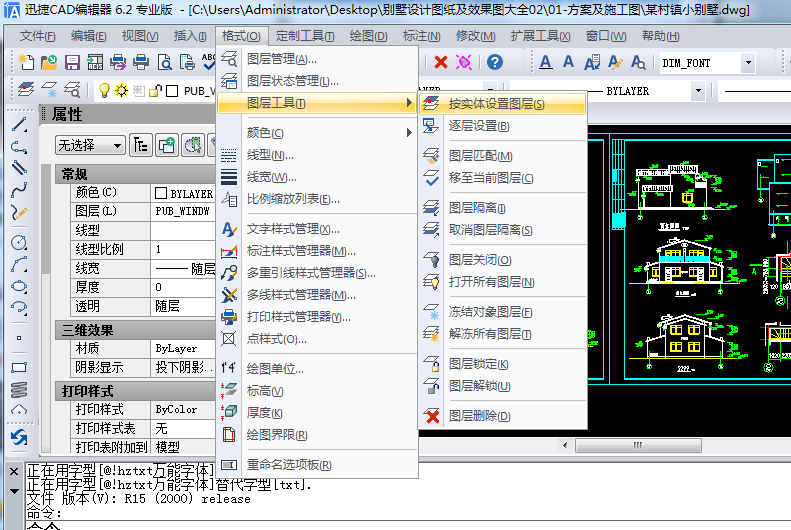791x530 pixels.
Task: Collapse the 打印样式 properties section
Action: [x=135, y=391]
